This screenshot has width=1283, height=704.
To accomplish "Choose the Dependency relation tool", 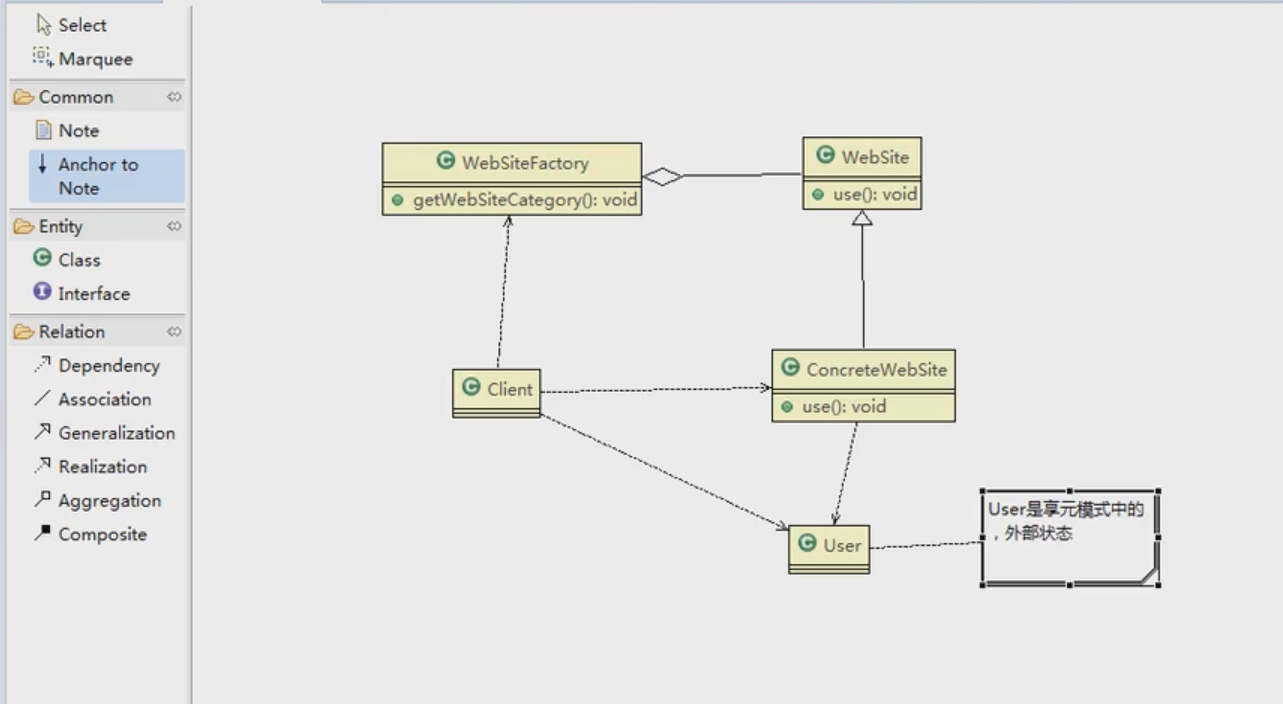I will [97, 365].
